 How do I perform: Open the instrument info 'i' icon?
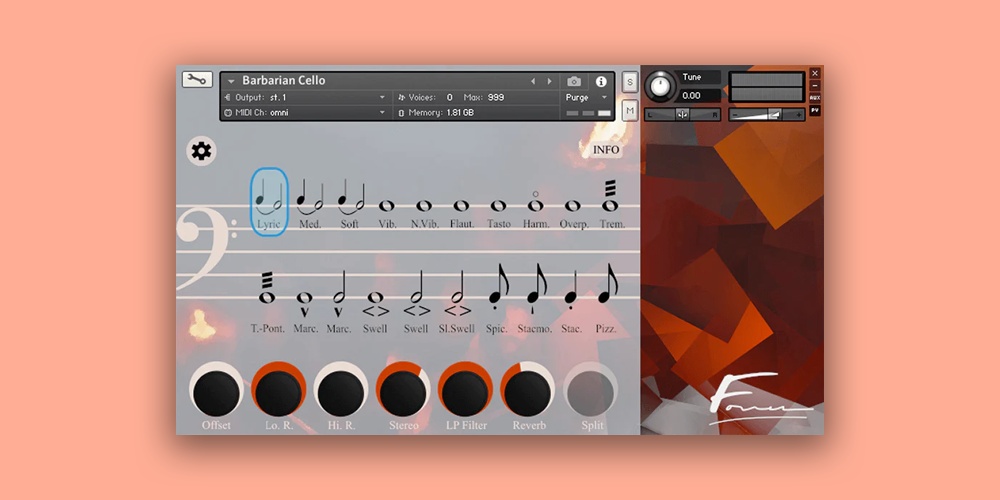(x=601, y=81)
